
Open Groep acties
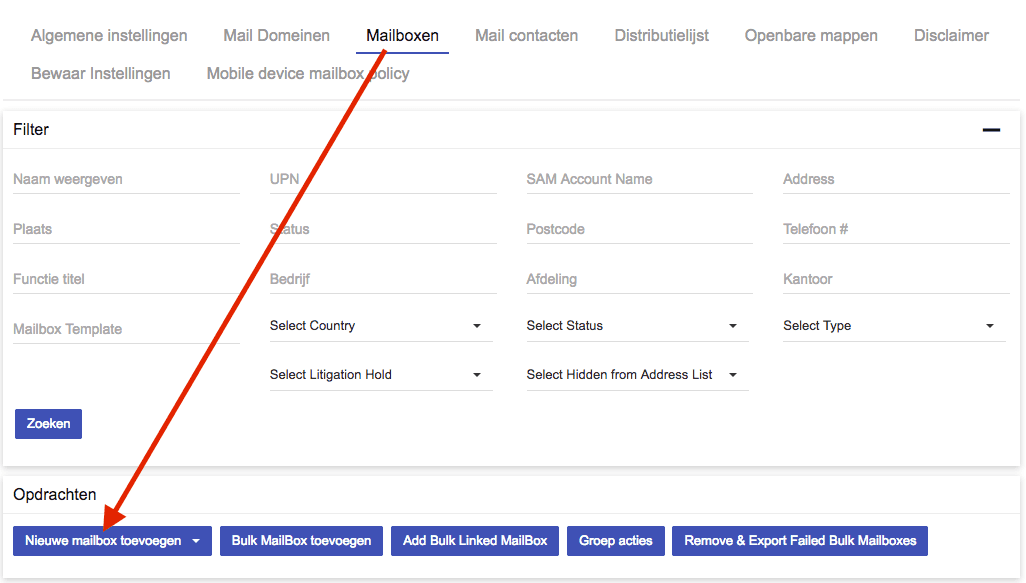pyautogui.click(x=615, y=540)
